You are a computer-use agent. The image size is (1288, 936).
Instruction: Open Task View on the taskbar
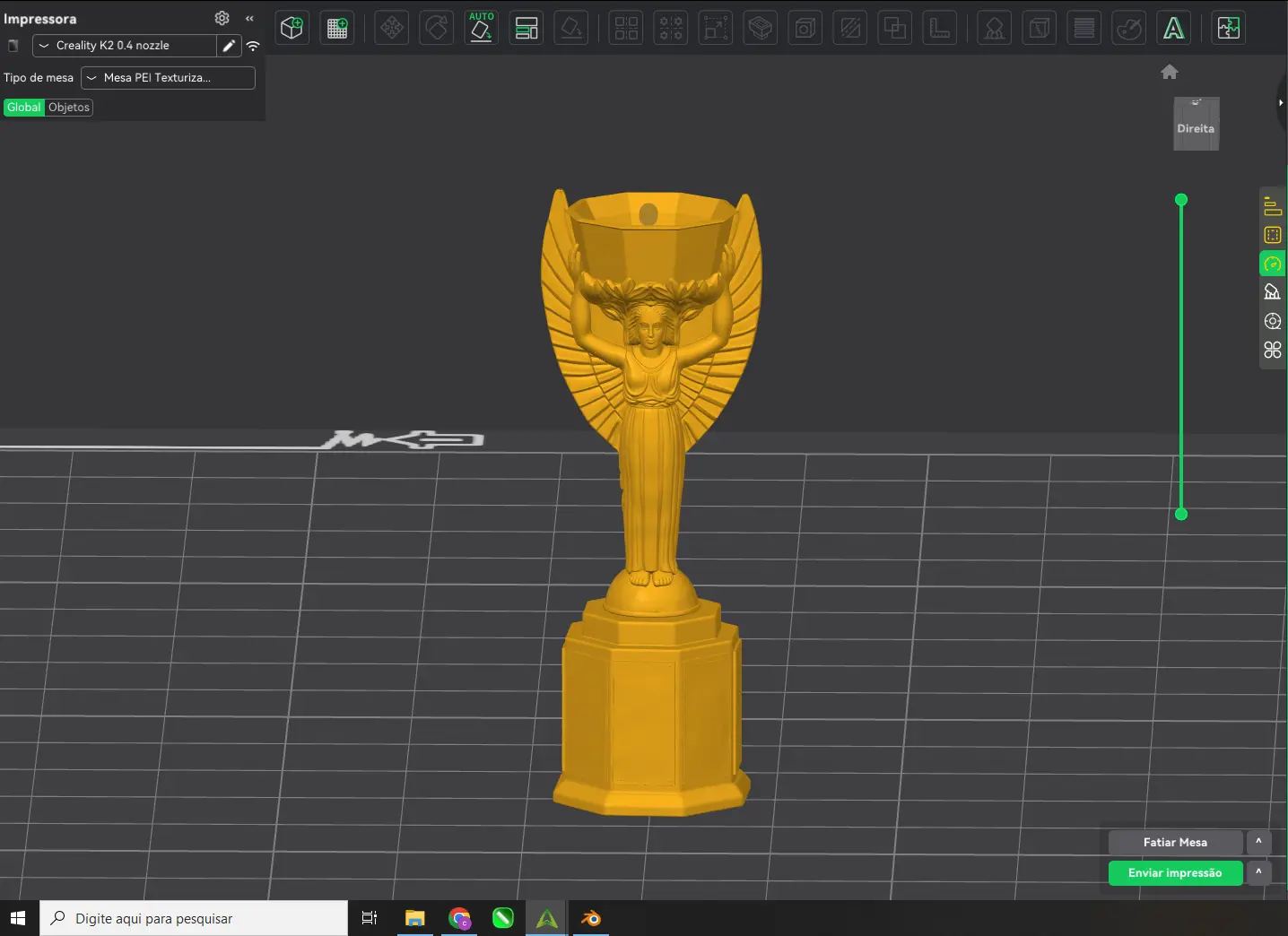point(370,918)
